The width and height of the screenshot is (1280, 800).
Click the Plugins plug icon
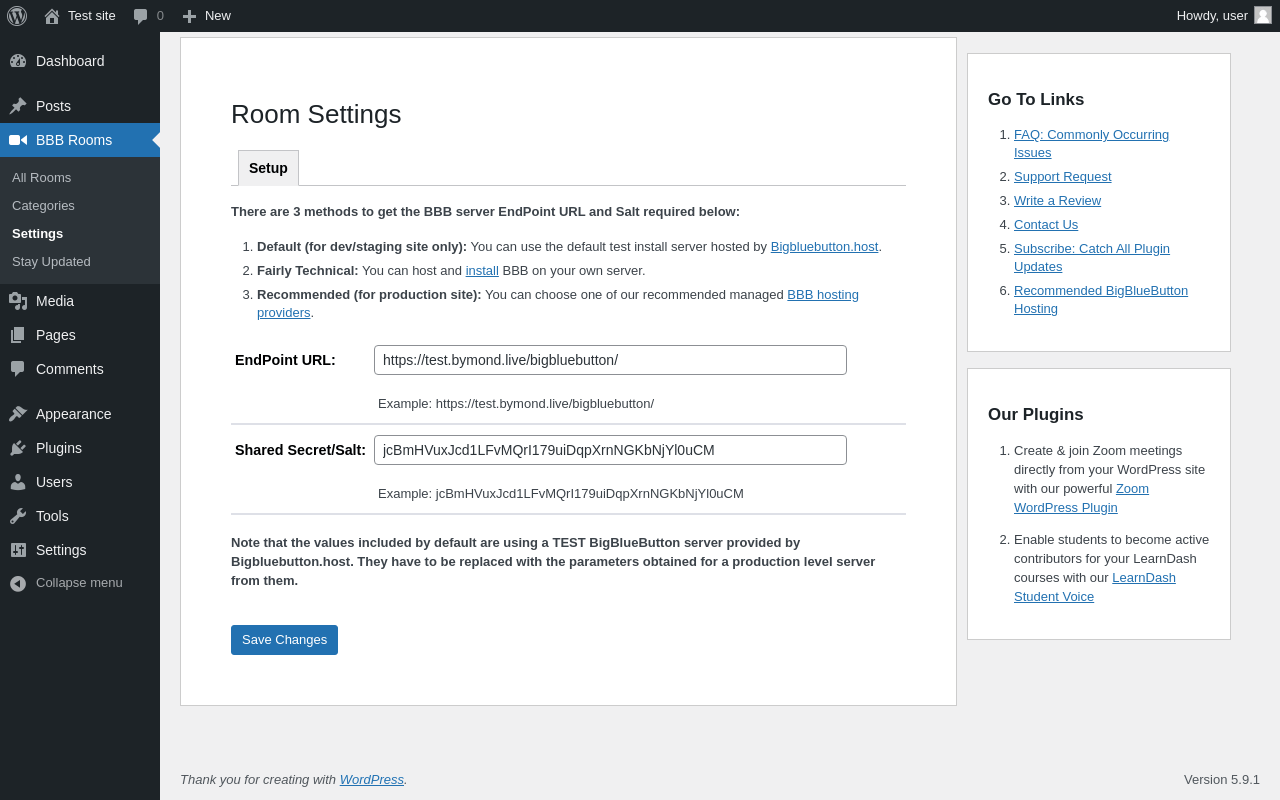point(18,448)
